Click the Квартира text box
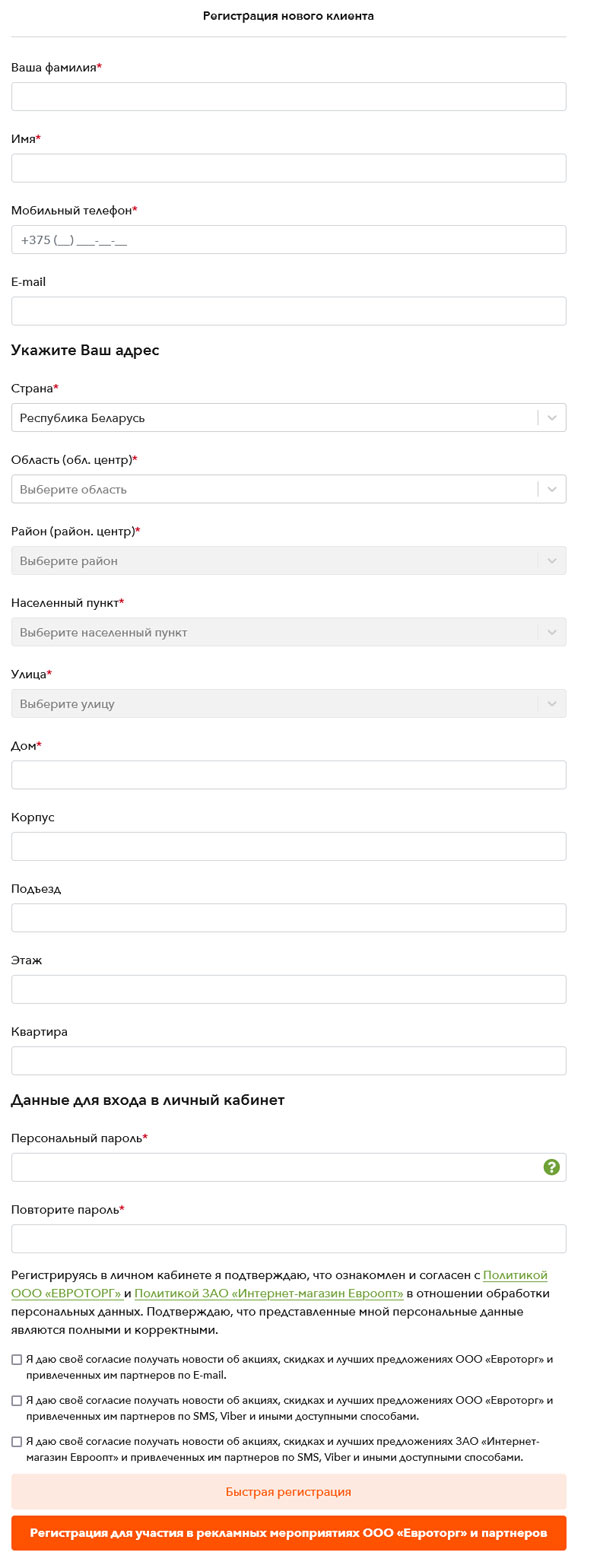 [x=289, y=1061]
